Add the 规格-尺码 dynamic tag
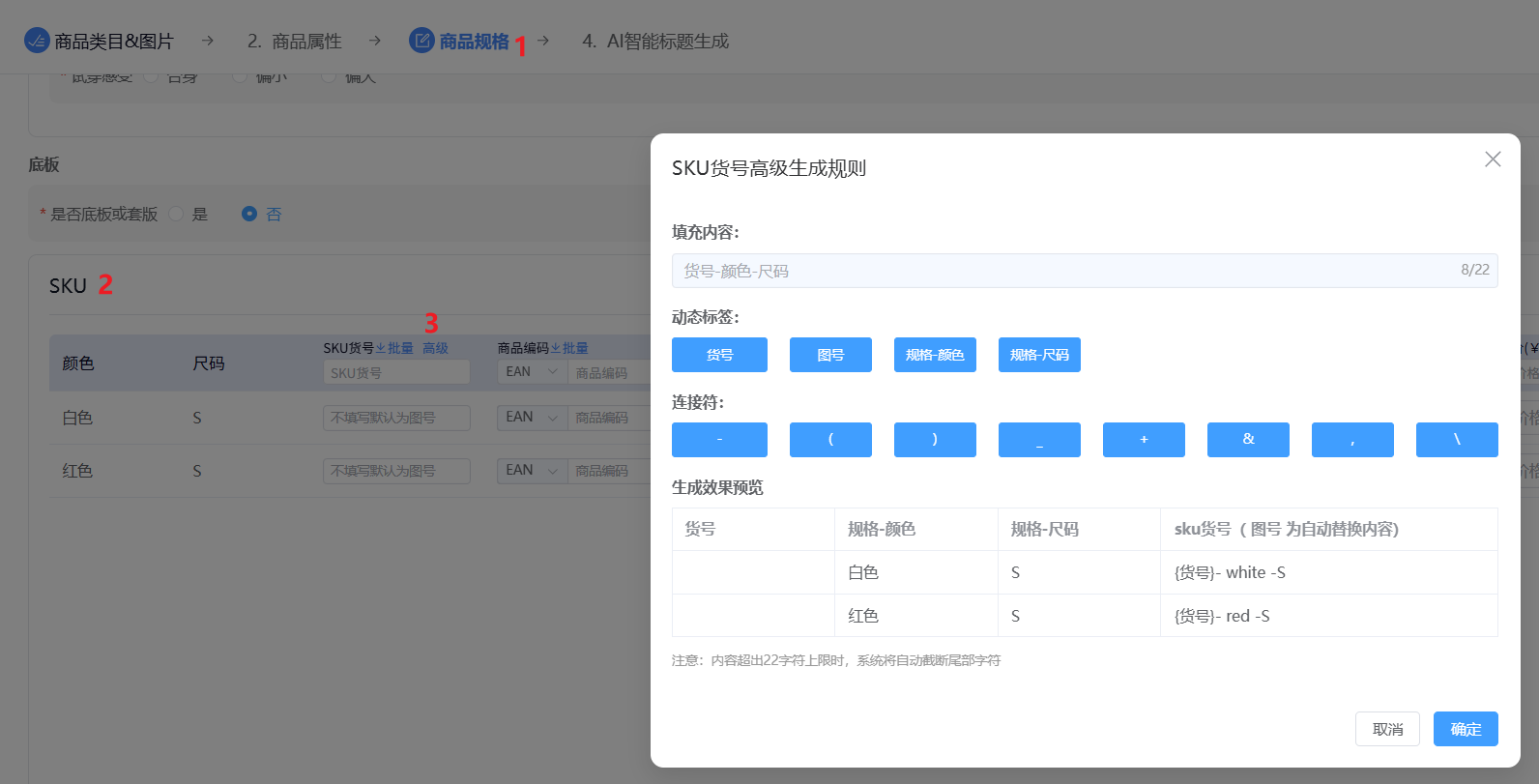This screenshot has width=1539, height=784. pyautogui.click(x=1039, y=355)
